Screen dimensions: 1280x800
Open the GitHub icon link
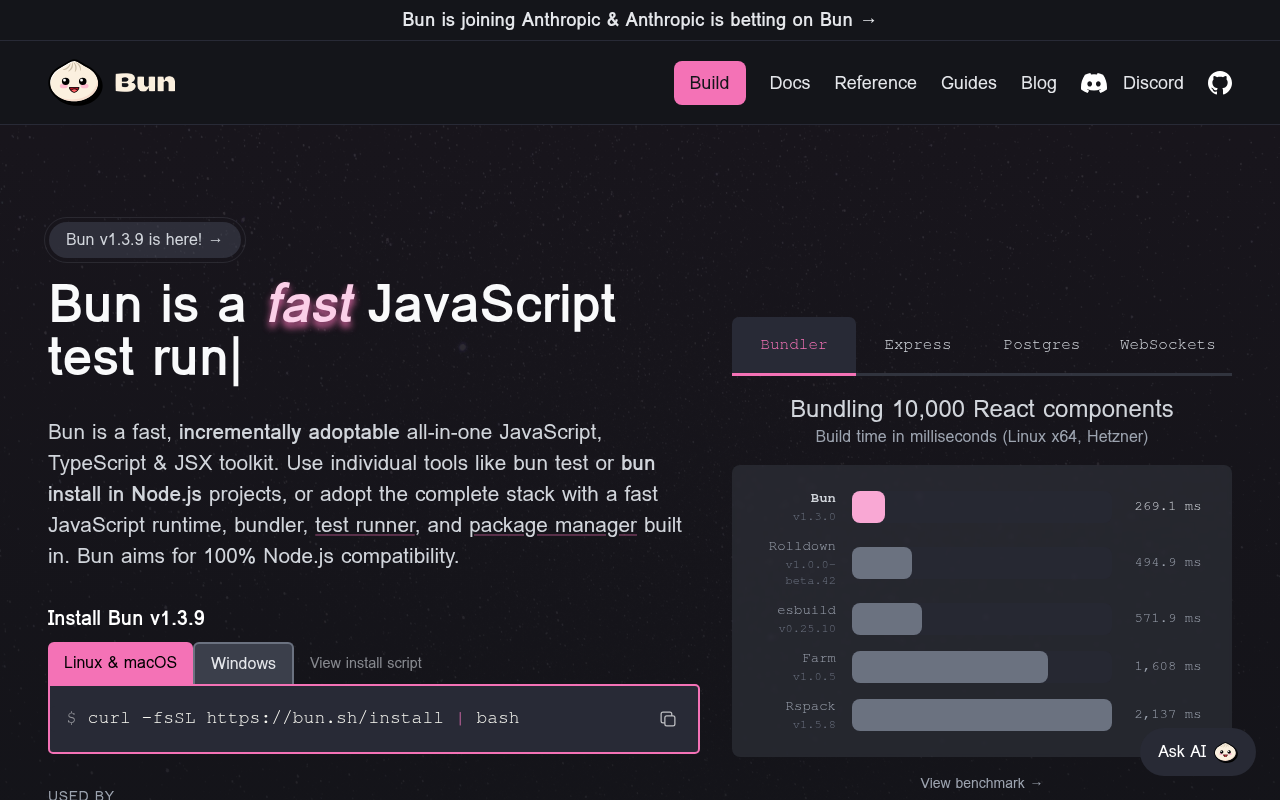coord(1219,83)
